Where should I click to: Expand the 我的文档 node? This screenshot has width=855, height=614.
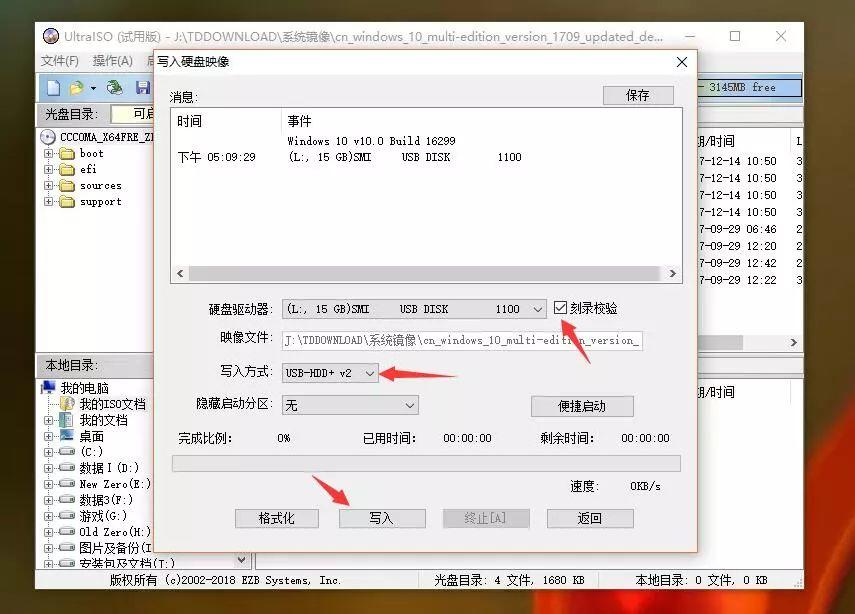tap(49, 420)
